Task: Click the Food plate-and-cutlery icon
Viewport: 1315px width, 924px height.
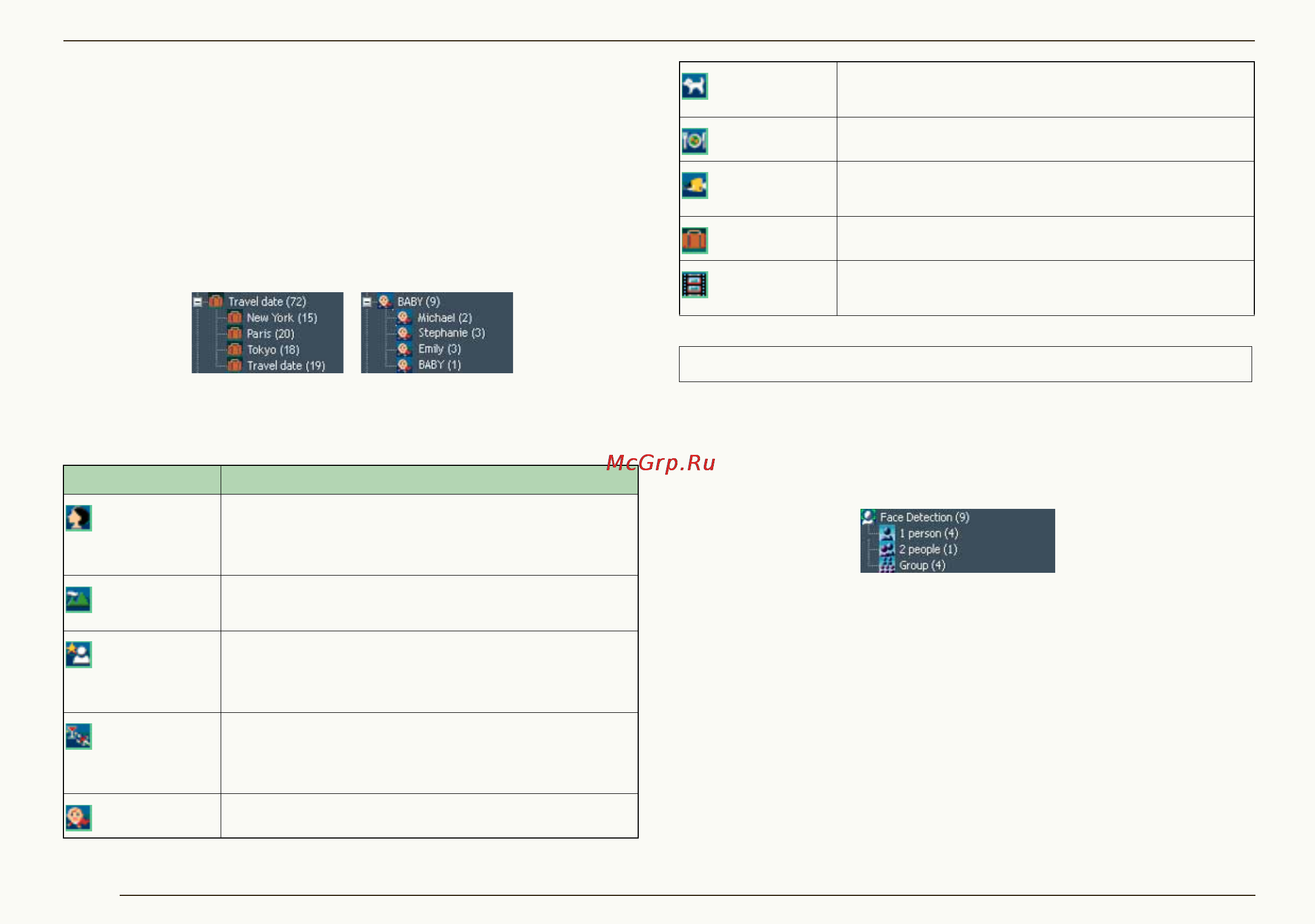Action: [694, 141]
